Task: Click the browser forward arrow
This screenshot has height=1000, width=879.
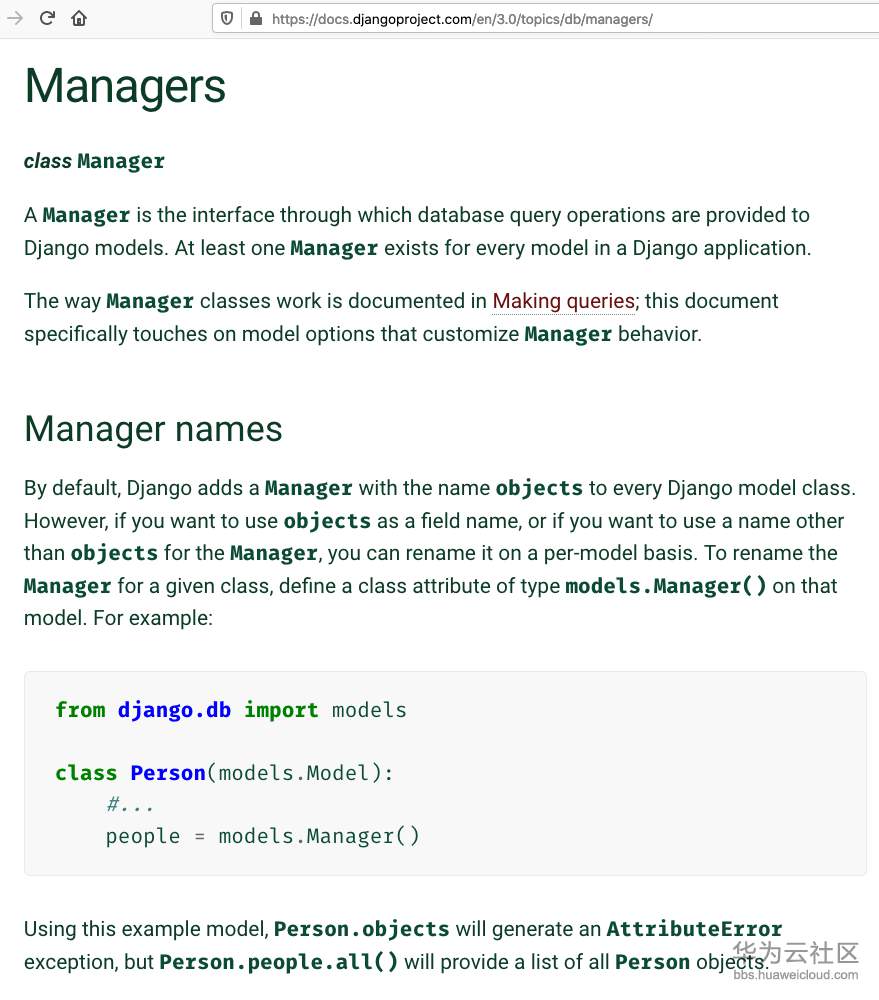Action: [15, 18]
